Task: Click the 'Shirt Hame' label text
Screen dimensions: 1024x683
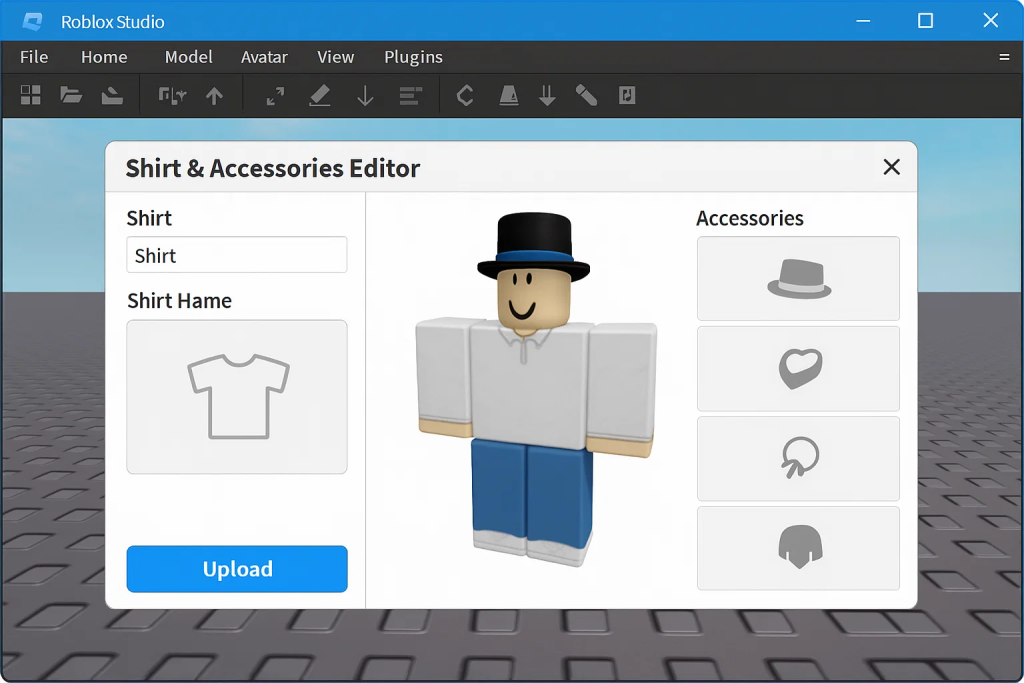Action: tap(180, 301)
